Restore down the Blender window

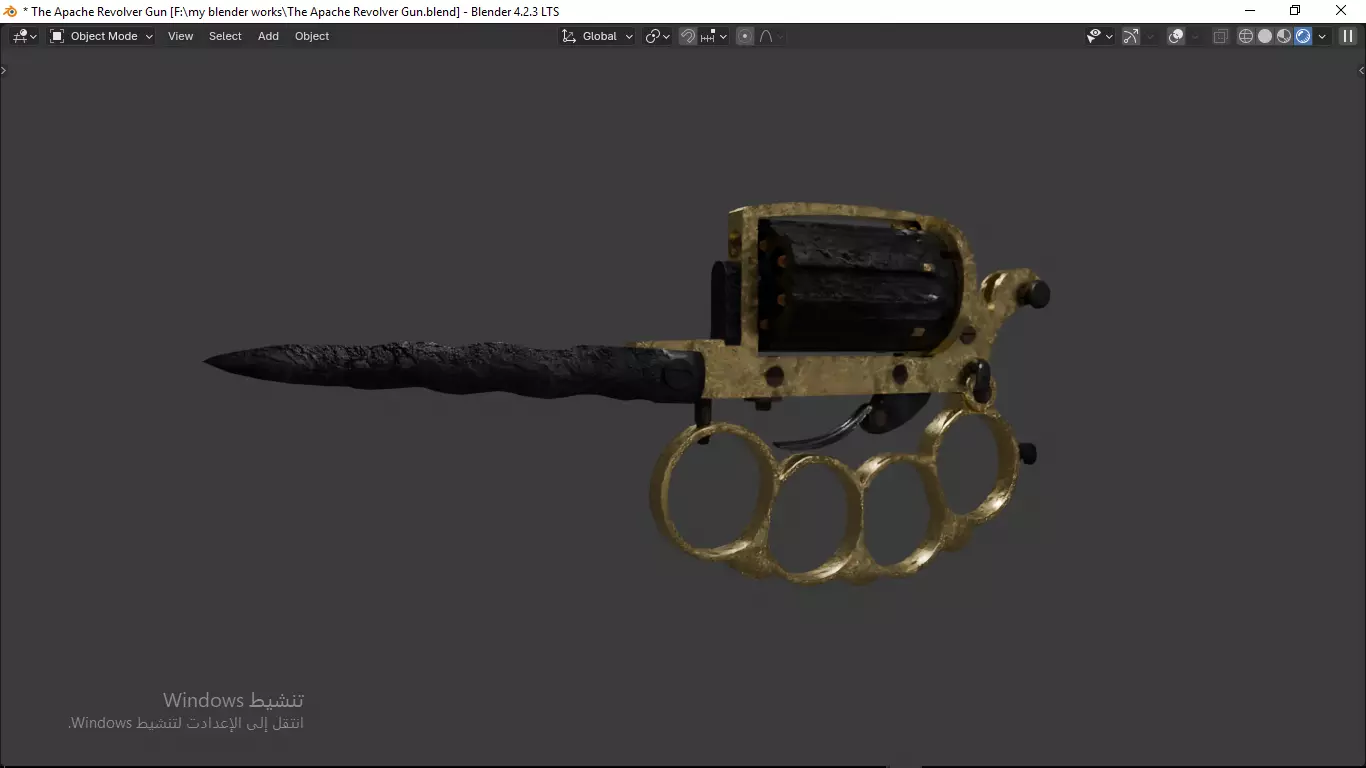(x=1295, y=11)
